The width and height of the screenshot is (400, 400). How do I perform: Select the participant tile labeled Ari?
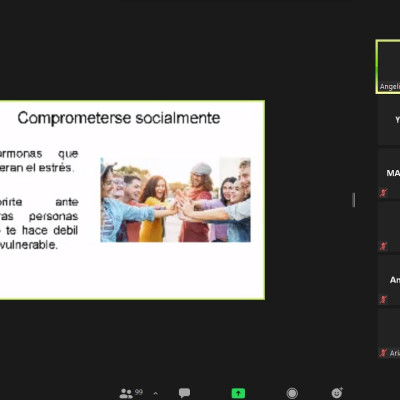click(x=389, y=334)
